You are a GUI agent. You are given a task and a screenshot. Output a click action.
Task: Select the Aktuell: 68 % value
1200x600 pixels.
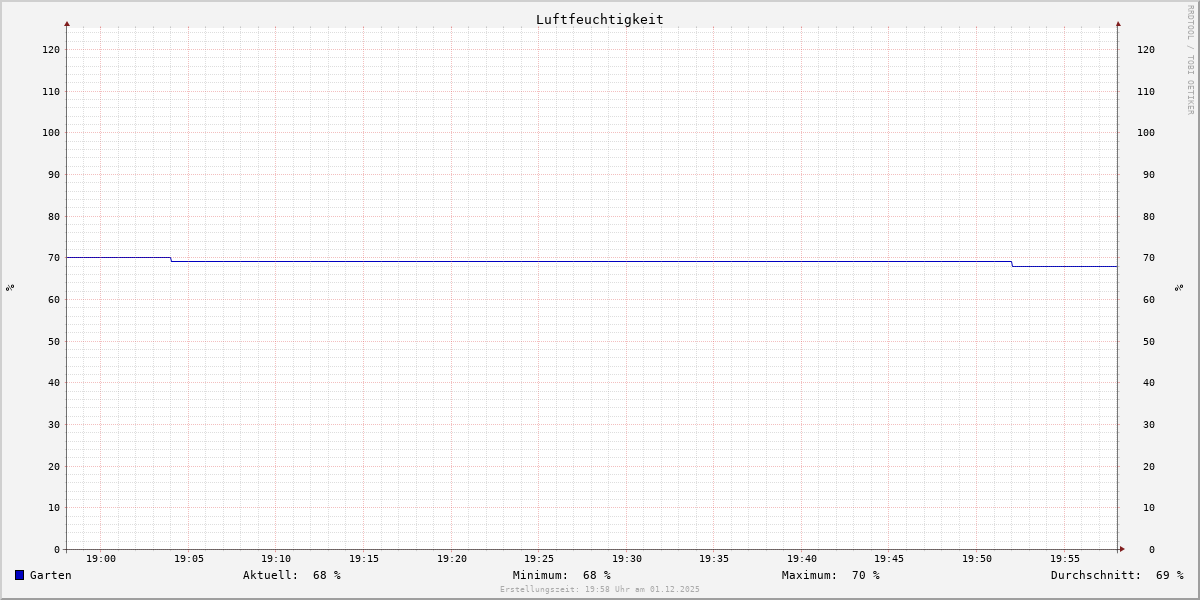tap(292, 575)
